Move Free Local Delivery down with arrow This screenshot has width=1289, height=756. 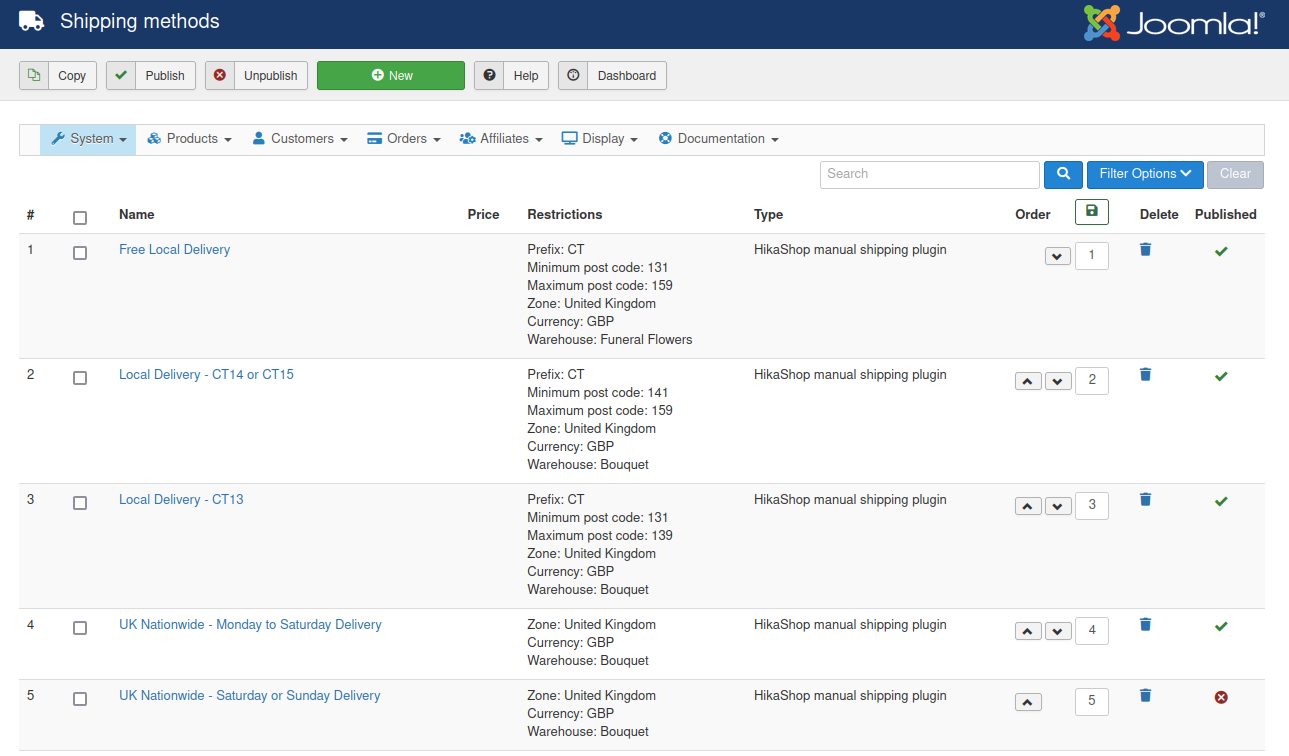1057,256
